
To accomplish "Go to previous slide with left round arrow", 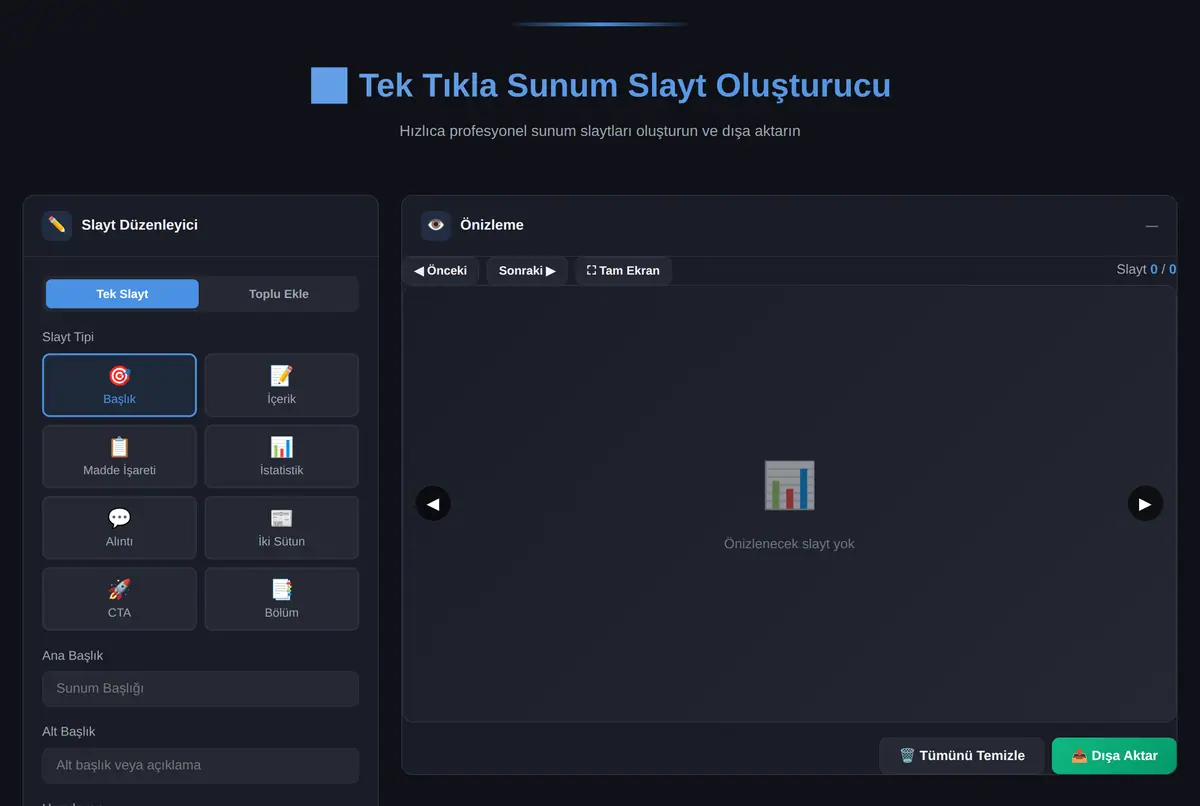I will click(433, 503).
